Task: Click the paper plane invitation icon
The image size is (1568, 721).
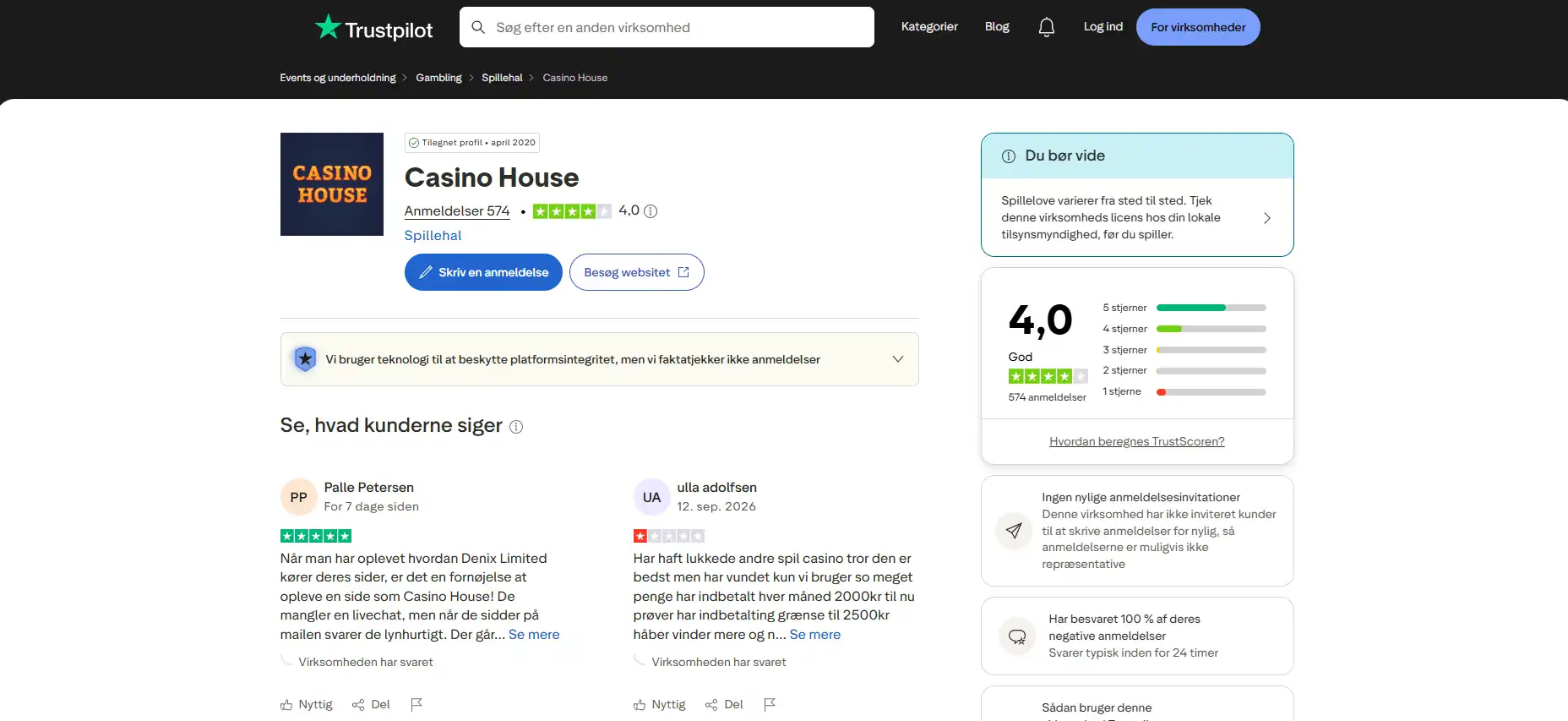Action: click(x=1014, y=531)
